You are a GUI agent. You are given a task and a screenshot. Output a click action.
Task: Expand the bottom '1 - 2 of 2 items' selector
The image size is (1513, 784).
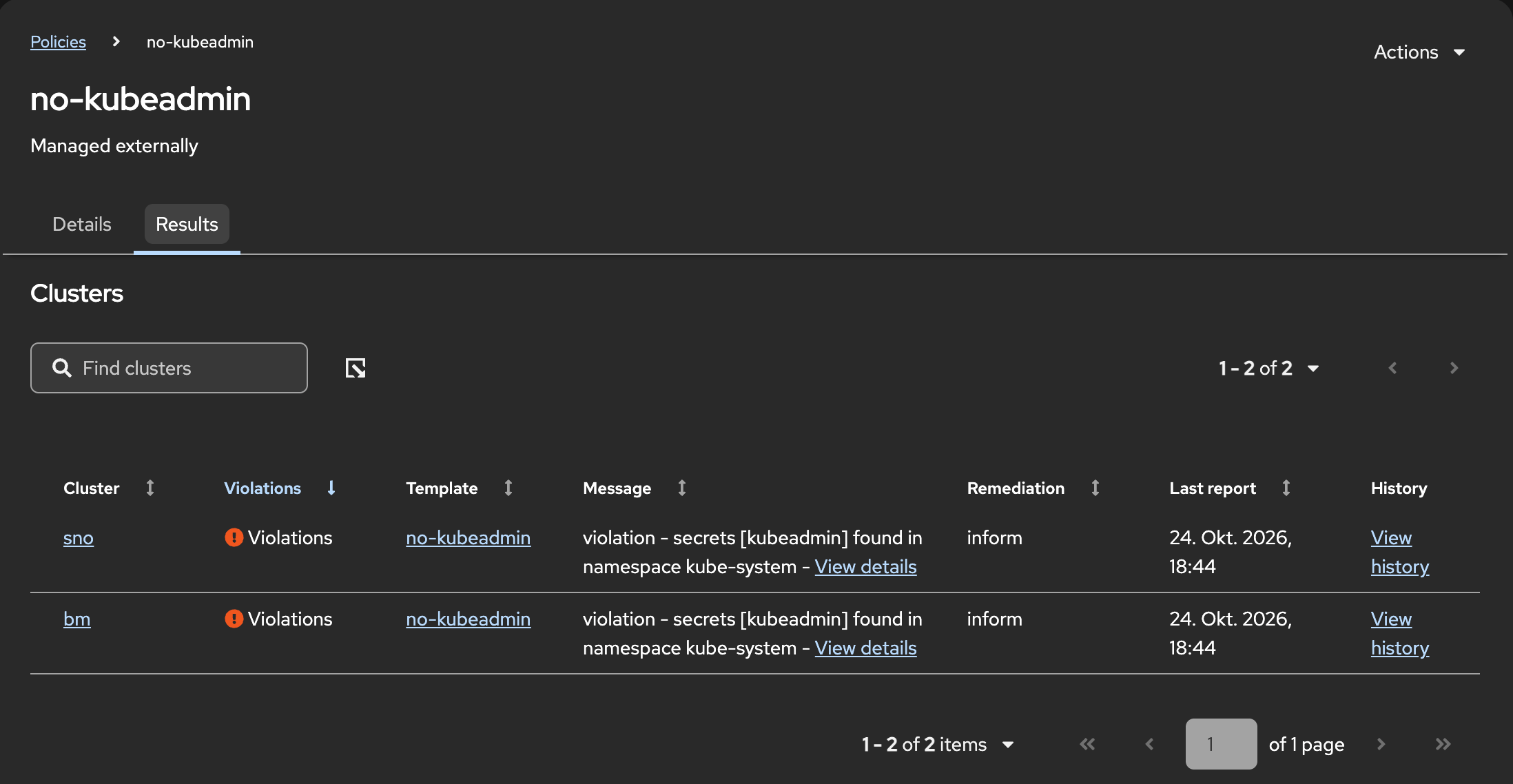[938, 744]
